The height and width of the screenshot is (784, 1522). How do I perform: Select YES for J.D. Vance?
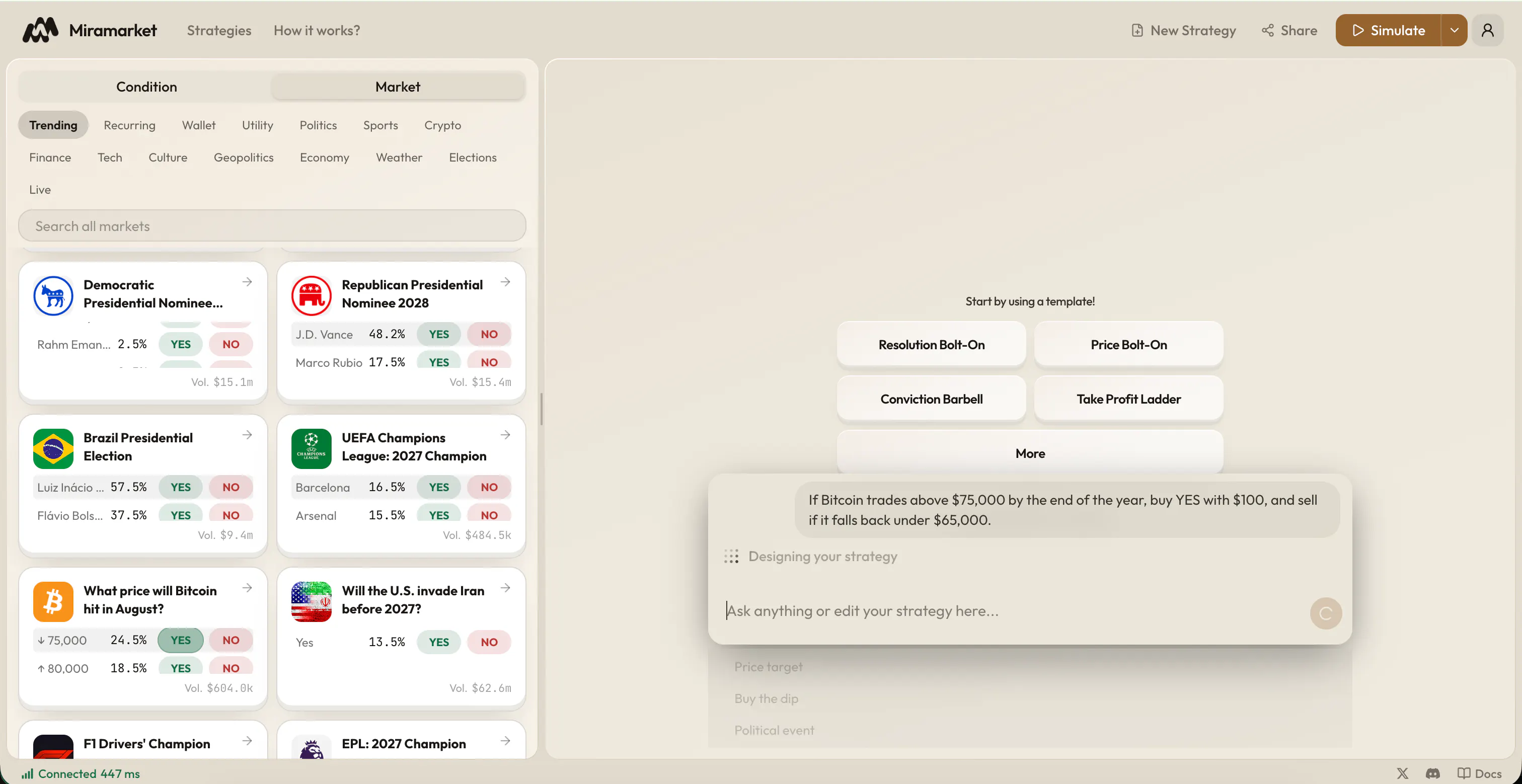pyautogui.click(x=439, y=335)
